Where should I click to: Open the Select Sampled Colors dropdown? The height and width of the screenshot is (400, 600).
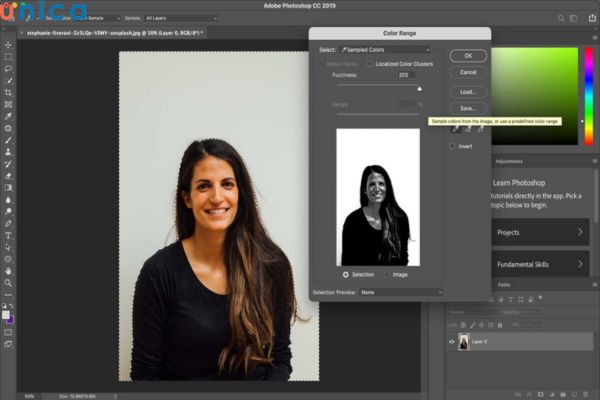385,50
